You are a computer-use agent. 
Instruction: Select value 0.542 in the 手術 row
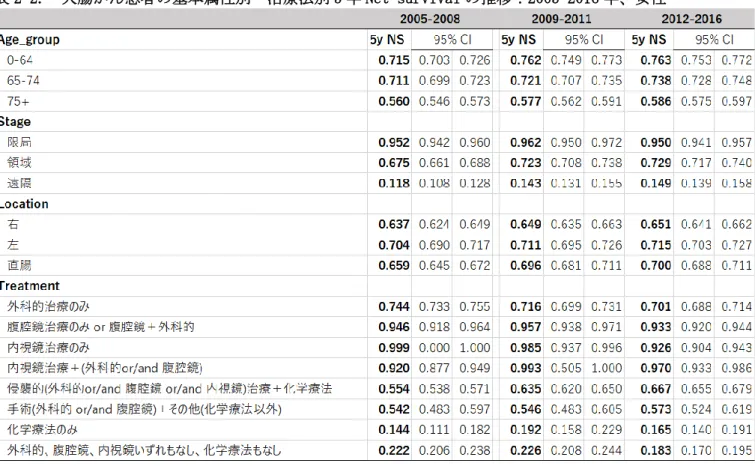tap(393, 409)
